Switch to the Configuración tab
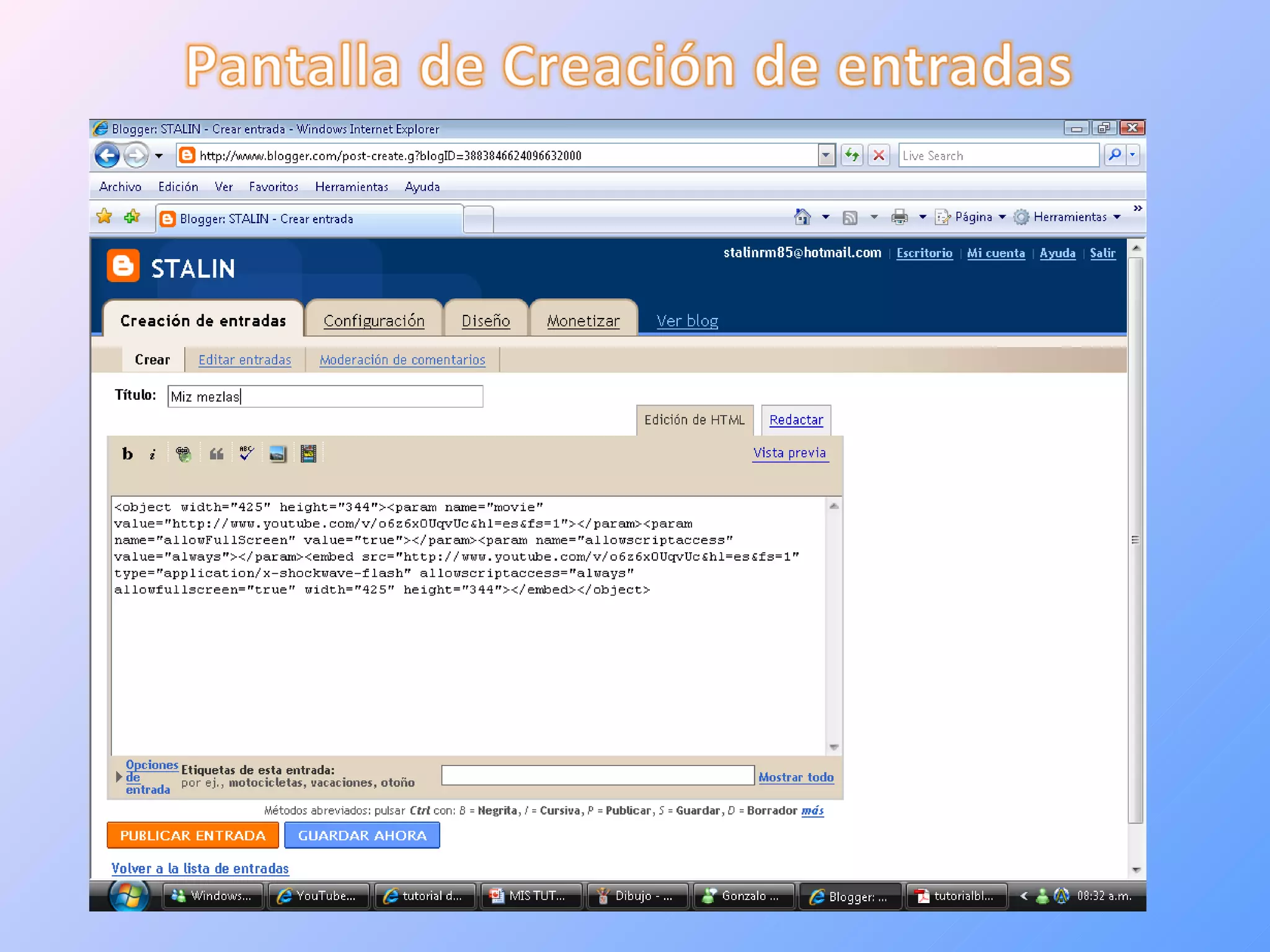The image size is (1270, 952). (374, 320)
